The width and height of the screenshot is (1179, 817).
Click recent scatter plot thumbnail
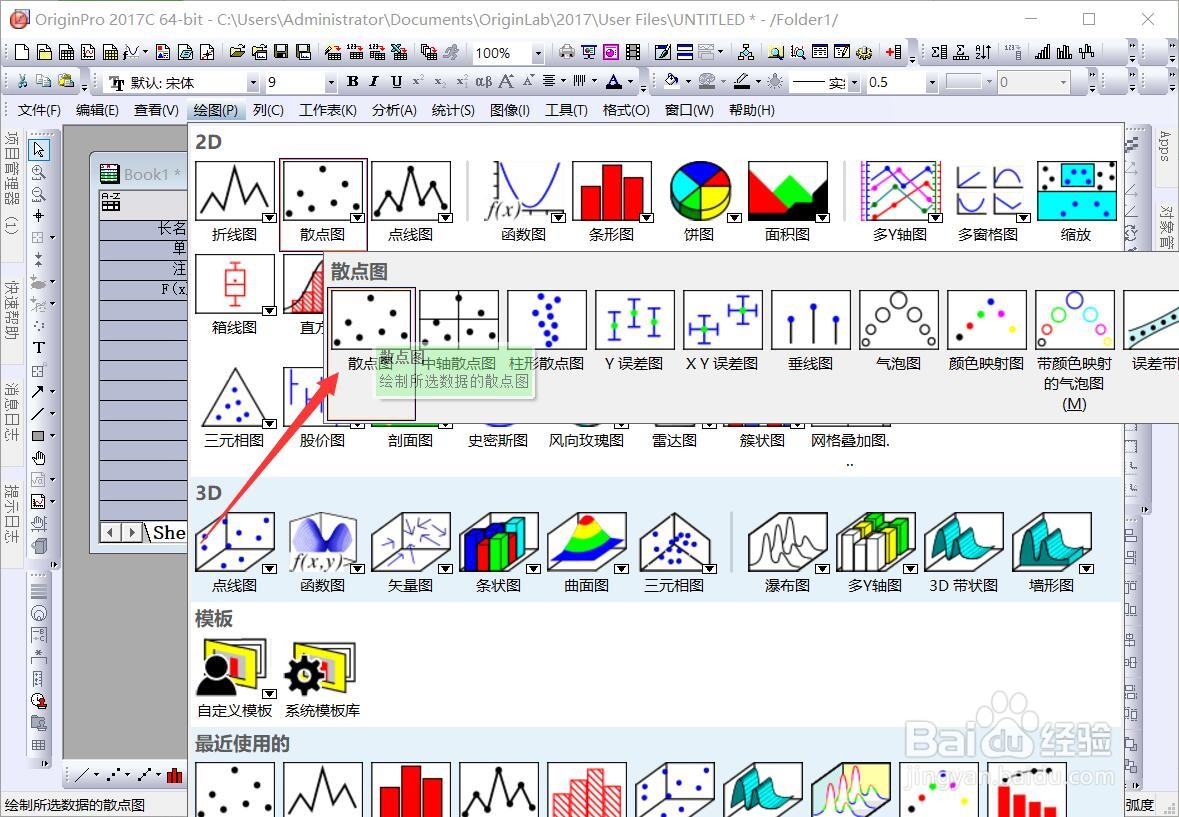[x=235, y=789]
